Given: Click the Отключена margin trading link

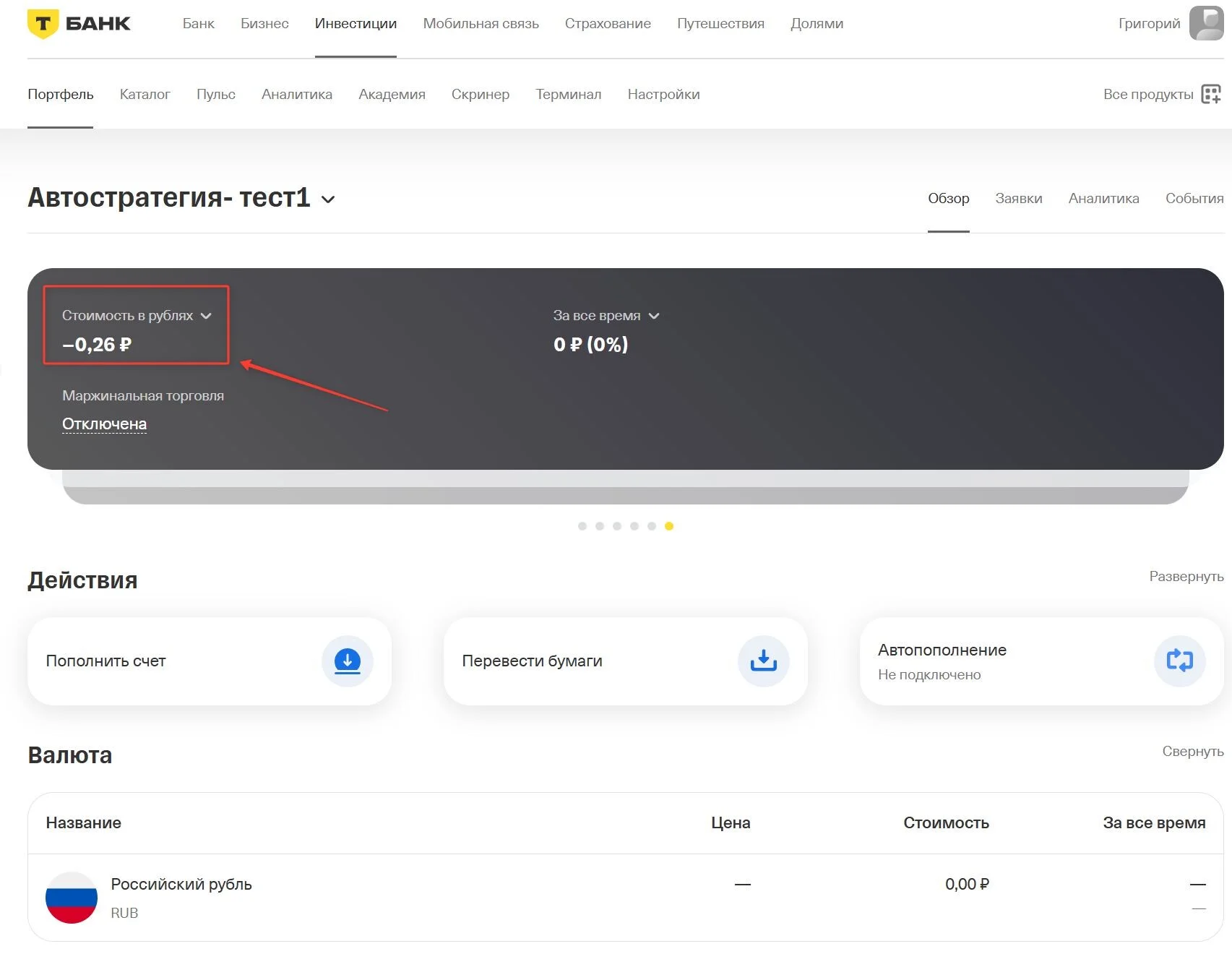Looking at the screenshot, I should coord(104,424).
